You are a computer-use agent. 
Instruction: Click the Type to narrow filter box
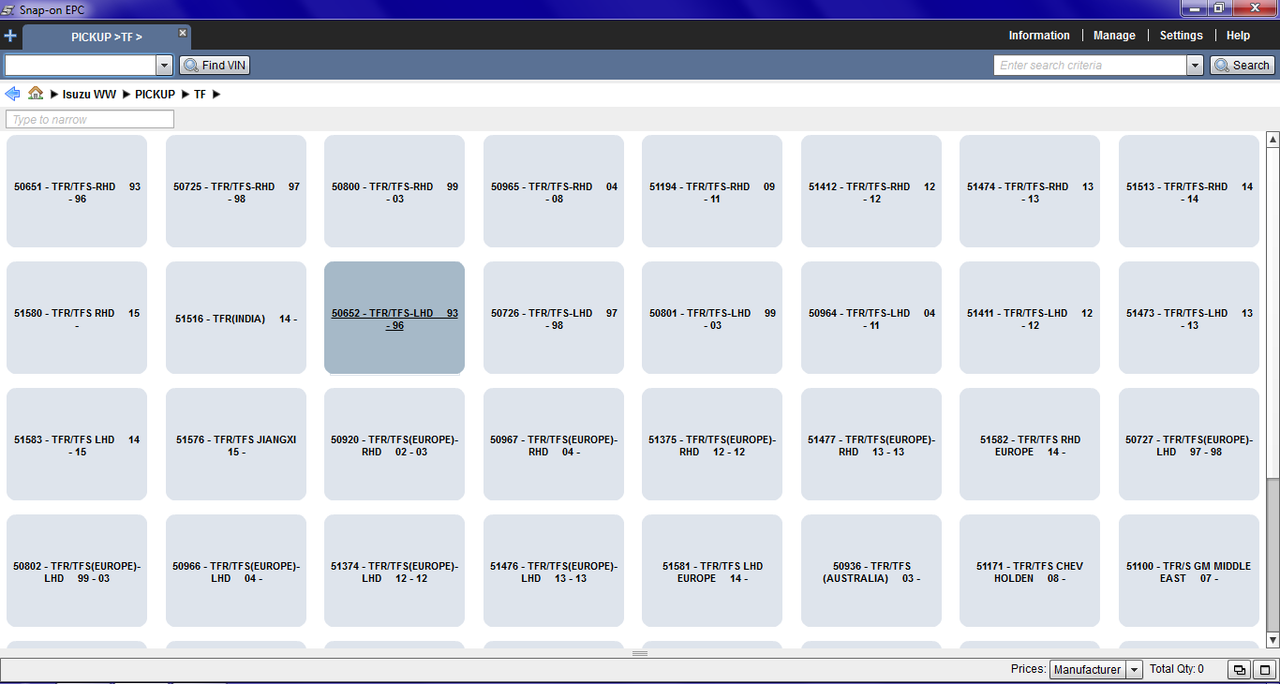tap(90, 119)
